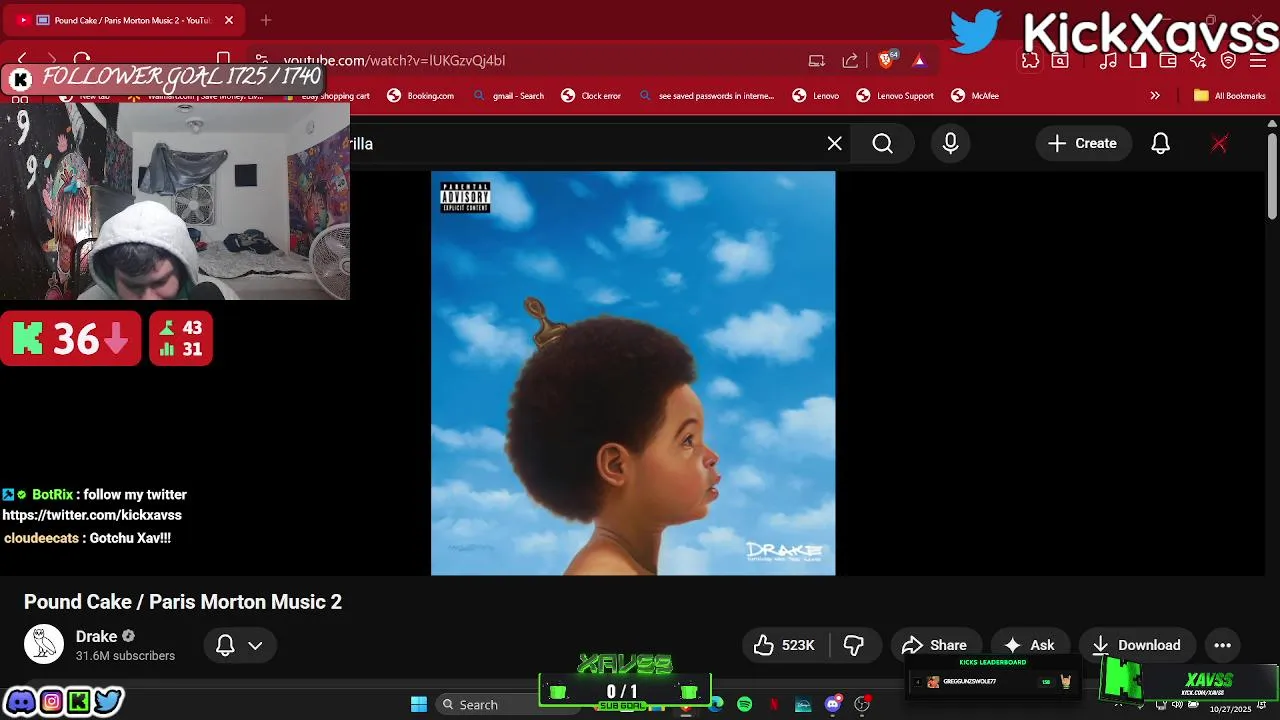The width and height of the screenshot is (1280, 720).
Task: Dislike the video with thumbs down
Action: coord(854,645)
